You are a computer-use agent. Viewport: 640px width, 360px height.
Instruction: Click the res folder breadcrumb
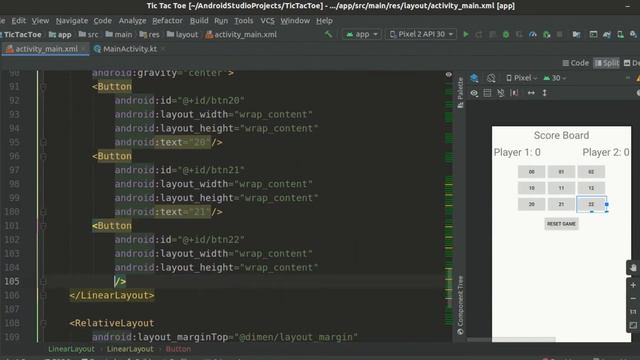click(149, 35)
